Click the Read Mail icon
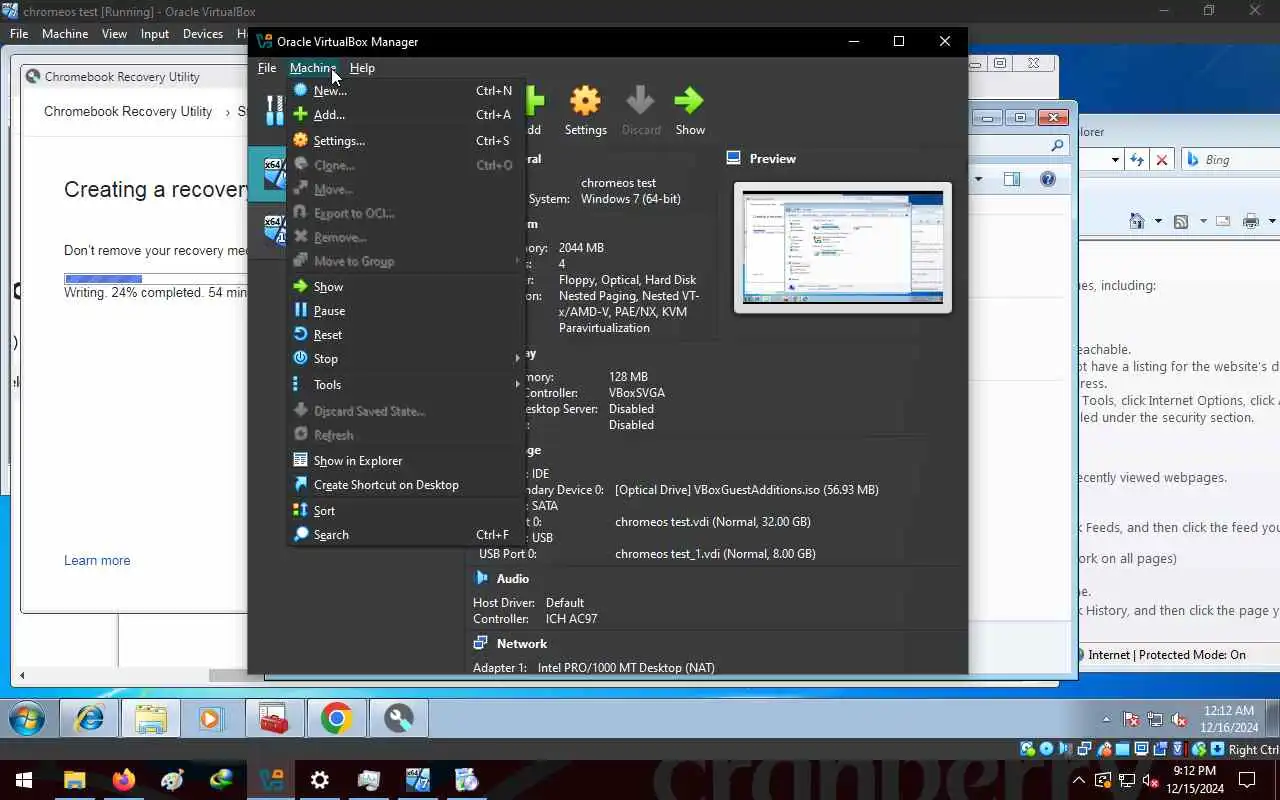The height and width of the screenshot is (800, 1280). click(x=1223, y=221)
